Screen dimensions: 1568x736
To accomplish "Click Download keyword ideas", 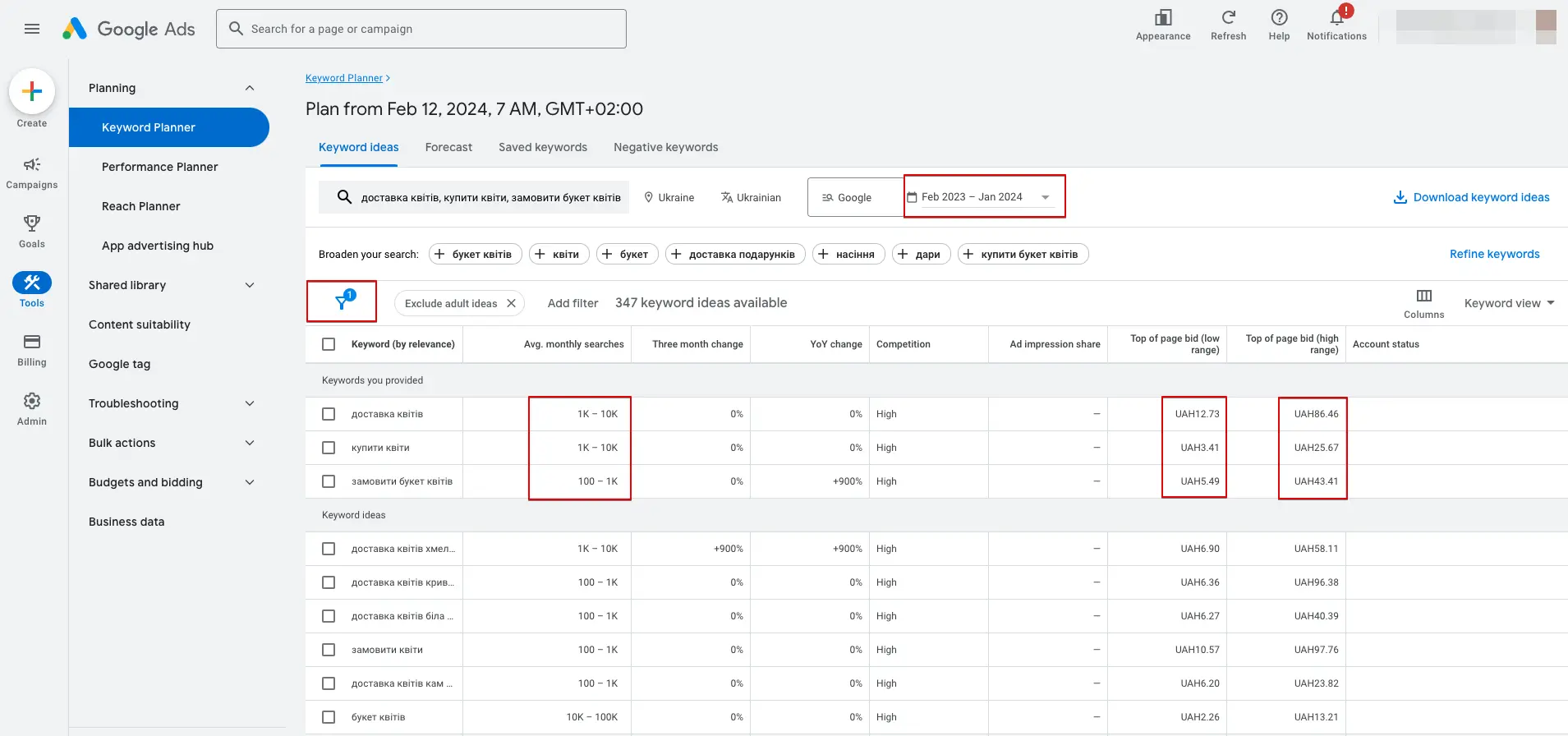I will 1471,197.
